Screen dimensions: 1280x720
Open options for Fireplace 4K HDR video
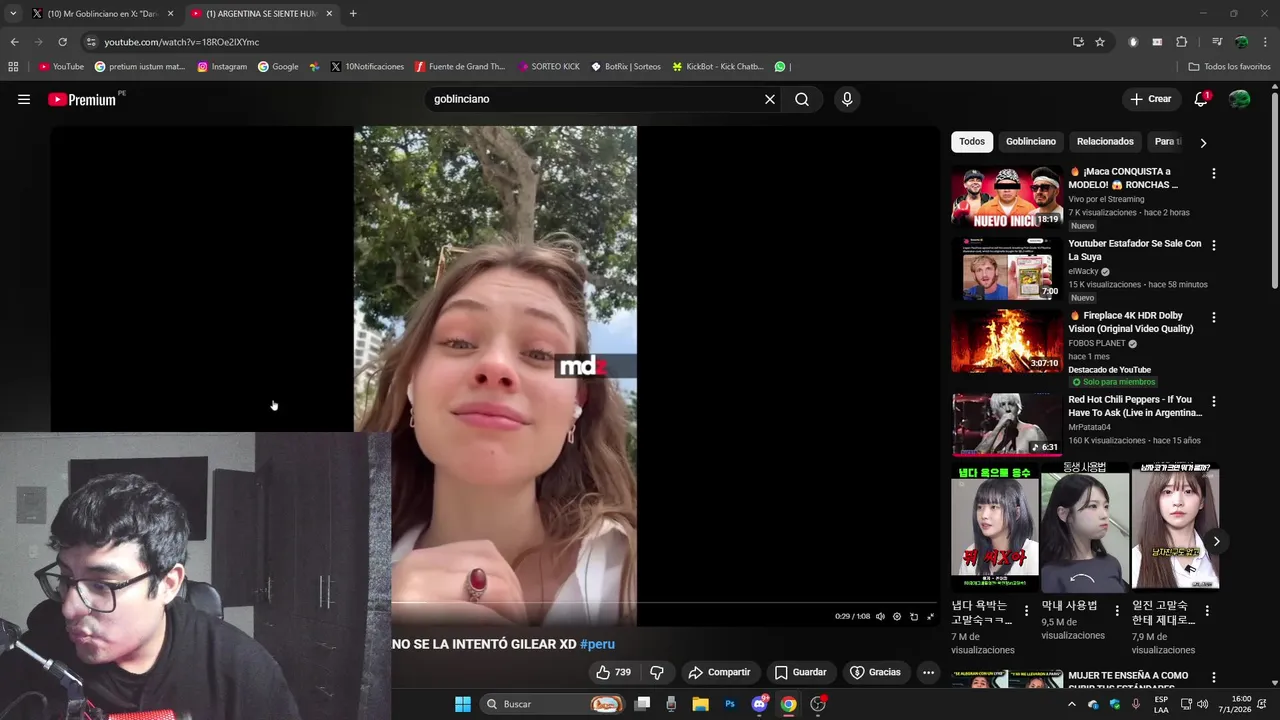click(1214, 317)
